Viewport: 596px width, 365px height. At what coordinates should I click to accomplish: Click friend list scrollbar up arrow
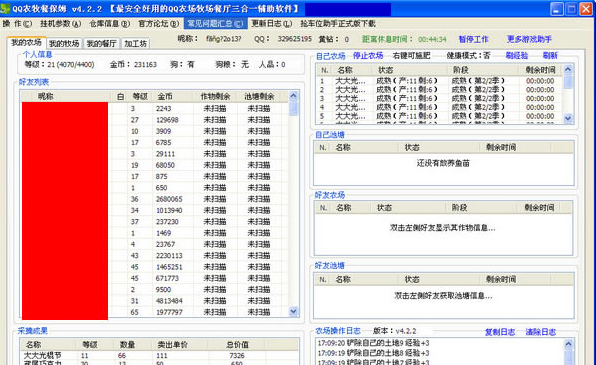(x=293, y=95)
